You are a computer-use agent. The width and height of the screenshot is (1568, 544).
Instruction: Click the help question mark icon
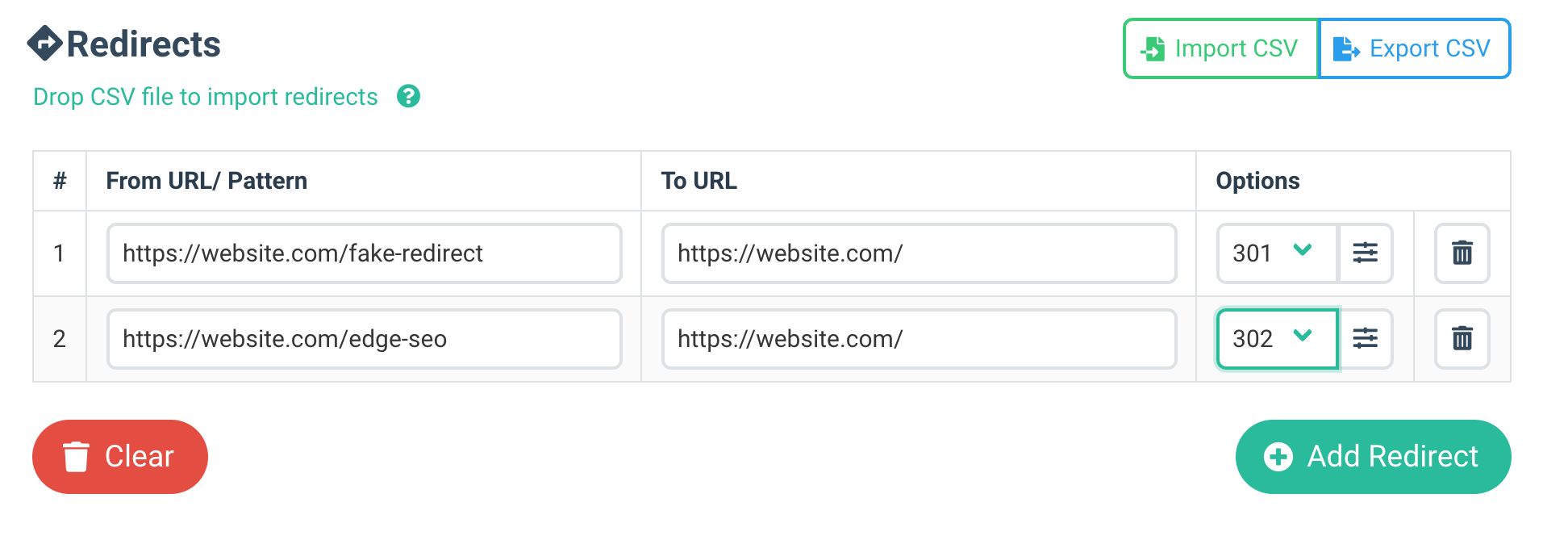click(x=409, y=97)
